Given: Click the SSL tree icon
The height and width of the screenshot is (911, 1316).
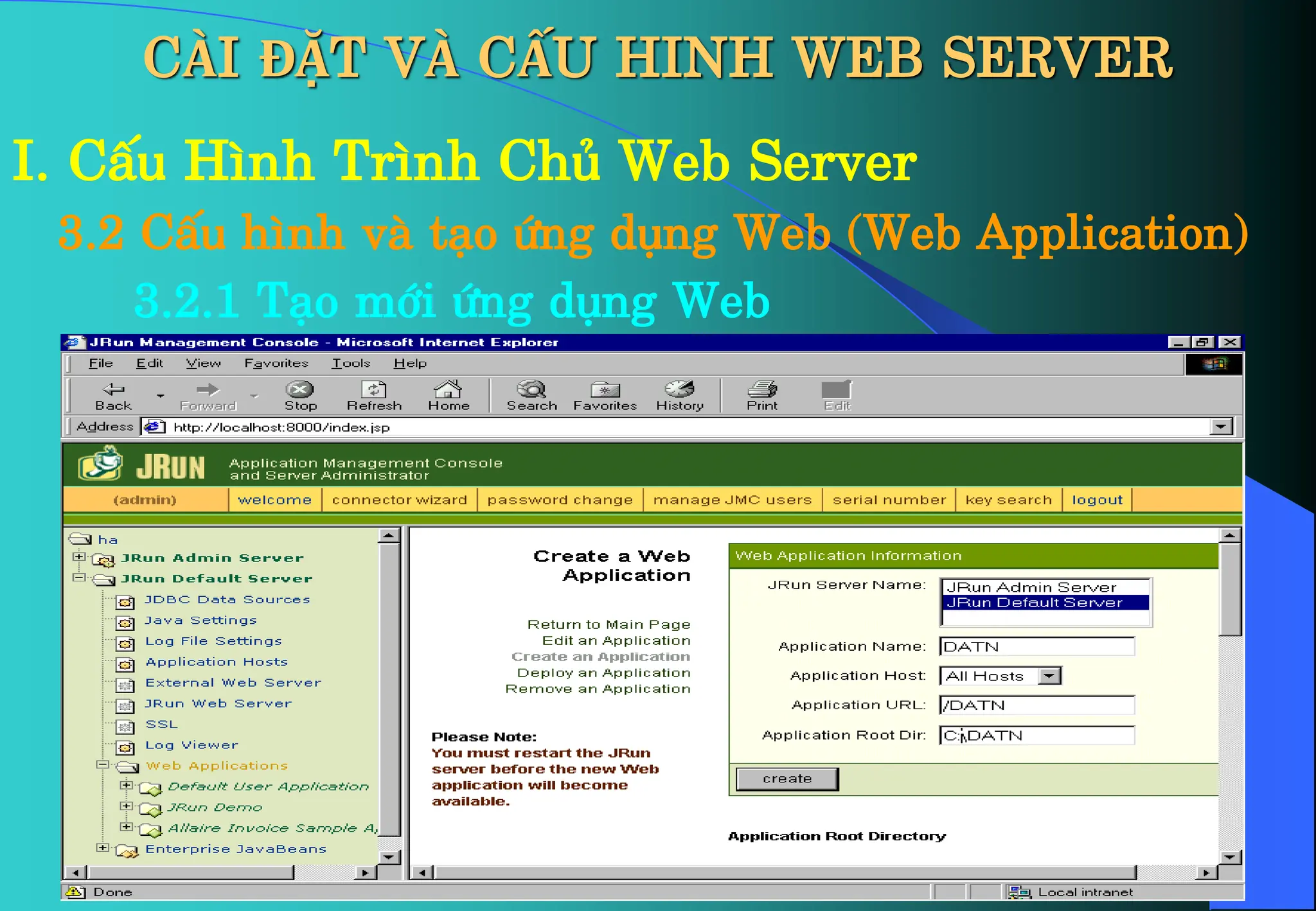Looking at the screenshot, I should (x=125, y=727).
